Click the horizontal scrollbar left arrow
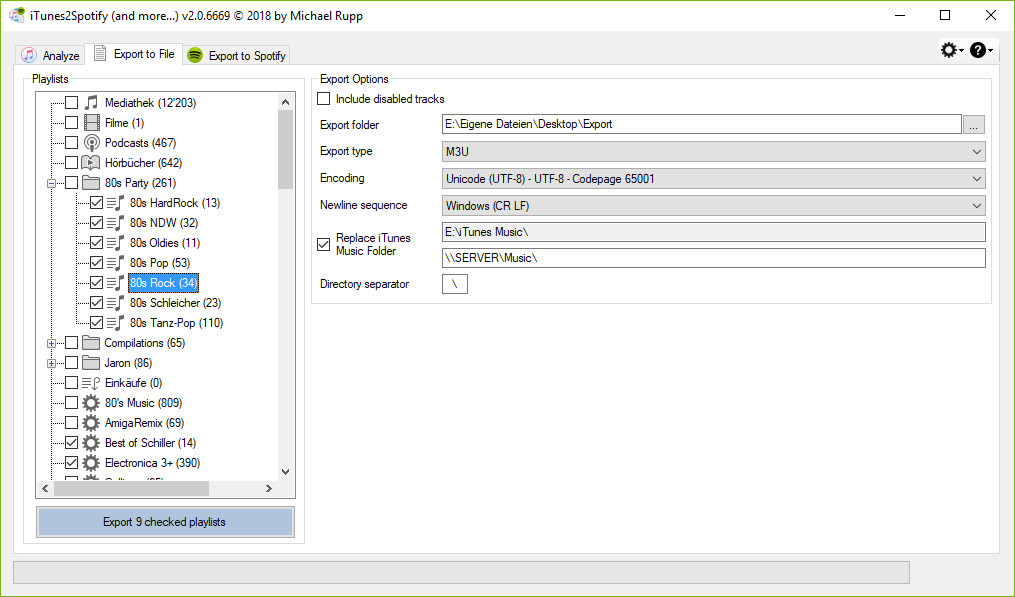 pos(45,488)
